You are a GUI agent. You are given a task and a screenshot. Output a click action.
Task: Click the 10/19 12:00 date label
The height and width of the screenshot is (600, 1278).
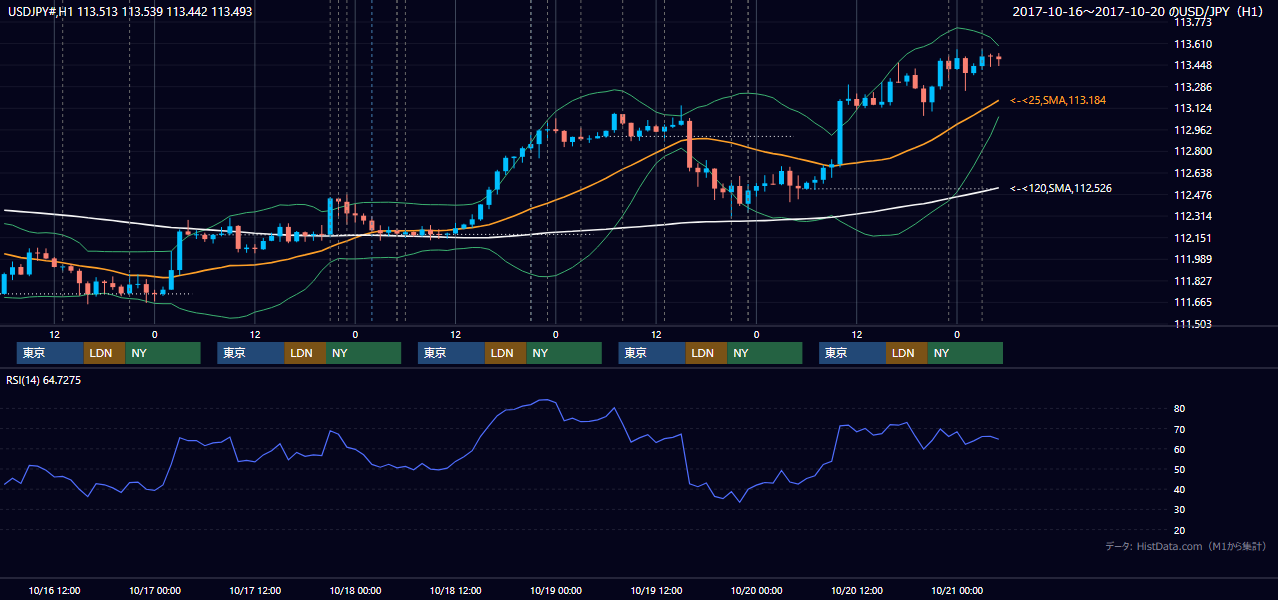657,590
